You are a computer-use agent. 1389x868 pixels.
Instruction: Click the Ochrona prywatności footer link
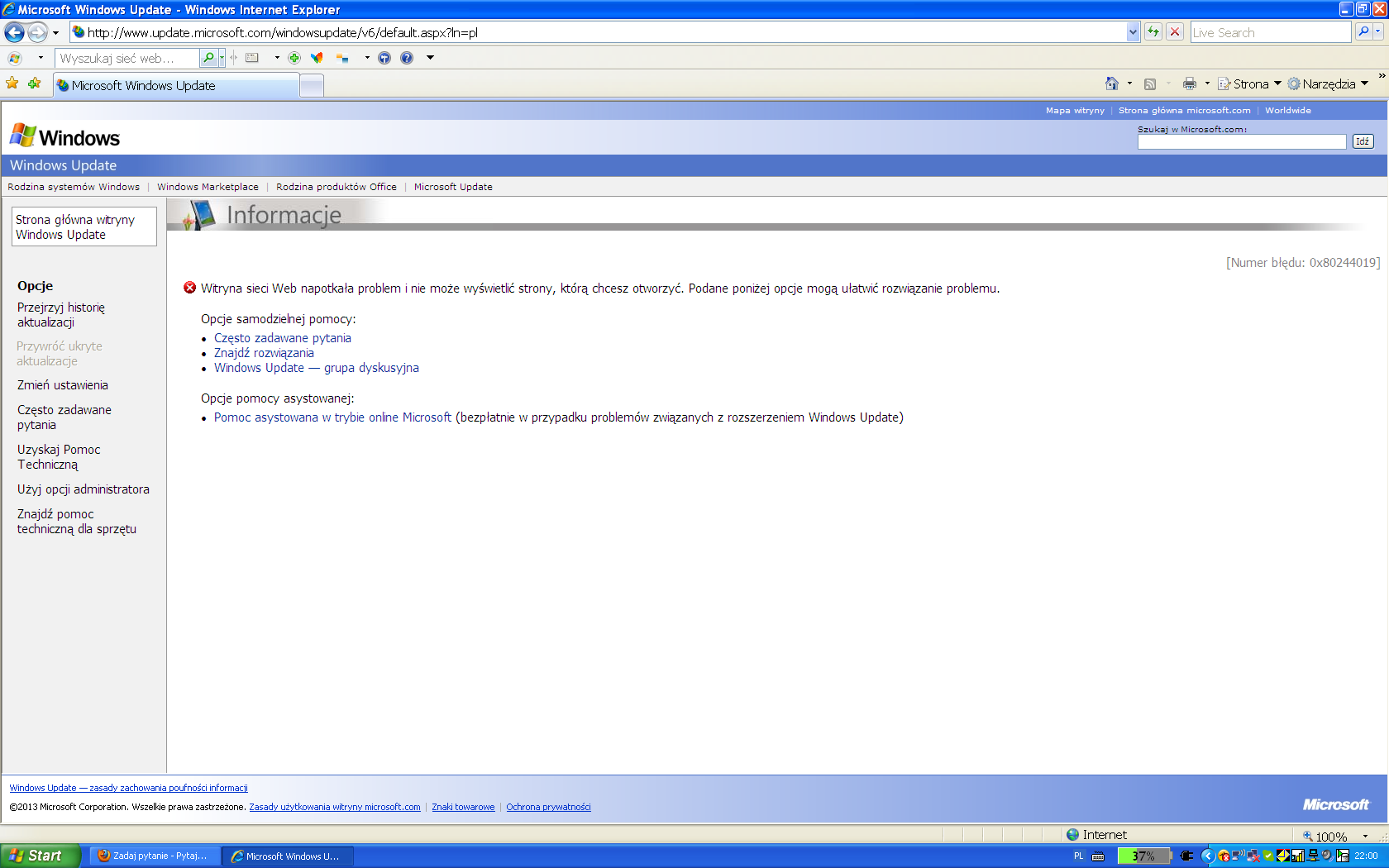(548, 807)
